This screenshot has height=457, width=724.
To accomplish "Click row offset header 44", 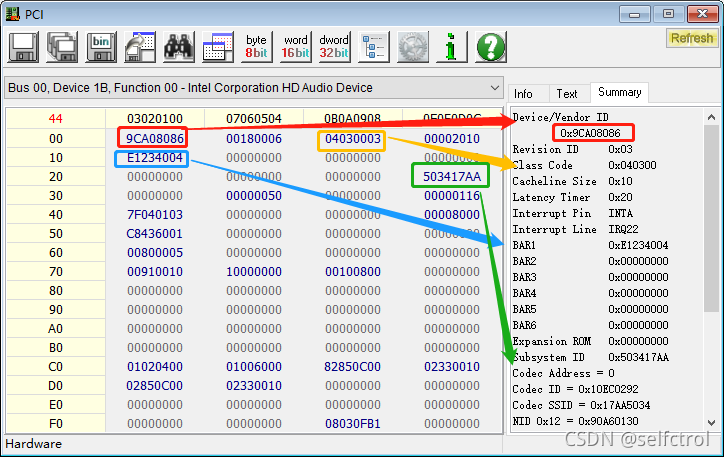I will pyautogui.click(x=55, y=119).
